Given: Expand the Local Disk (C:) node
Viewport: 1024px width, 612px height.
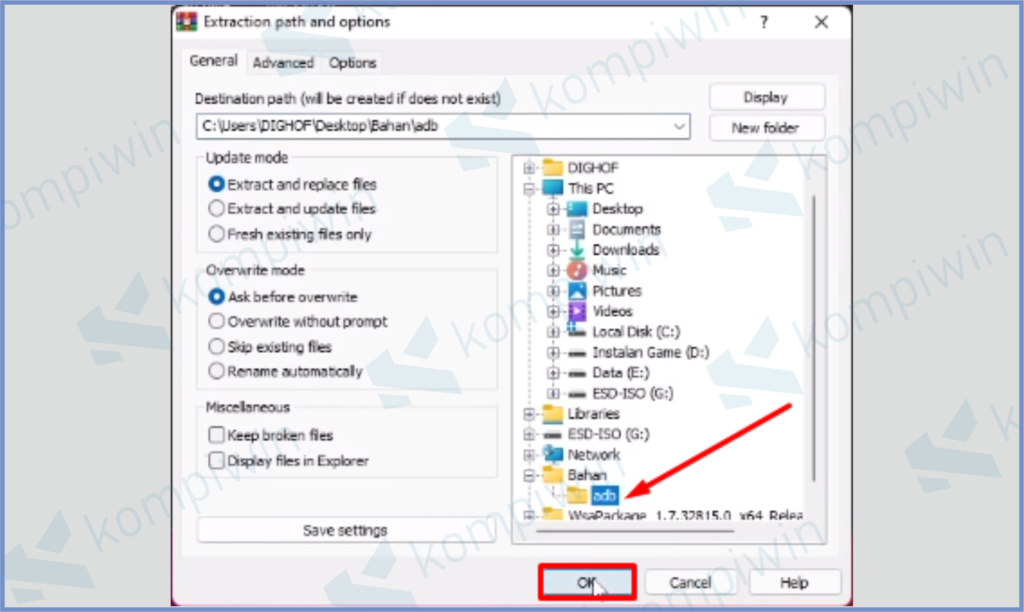Looking at the screenshot, I should tap(553, 332).
